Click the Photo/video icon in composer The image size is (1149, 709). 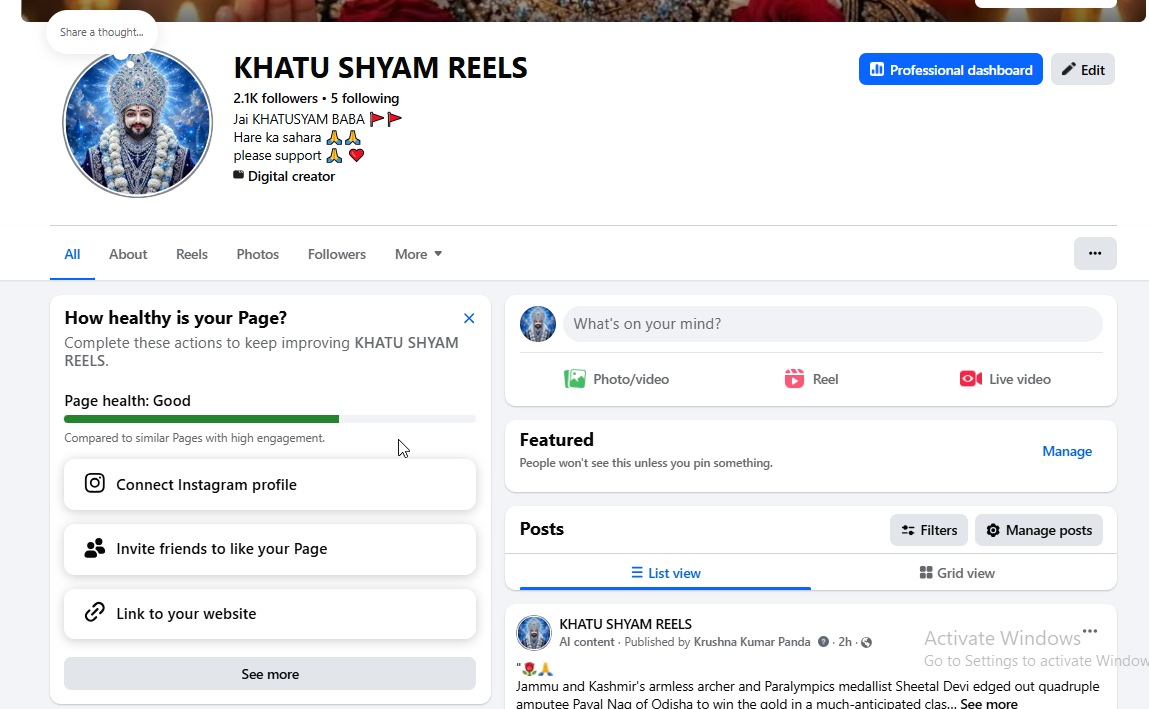coord(574,379)
